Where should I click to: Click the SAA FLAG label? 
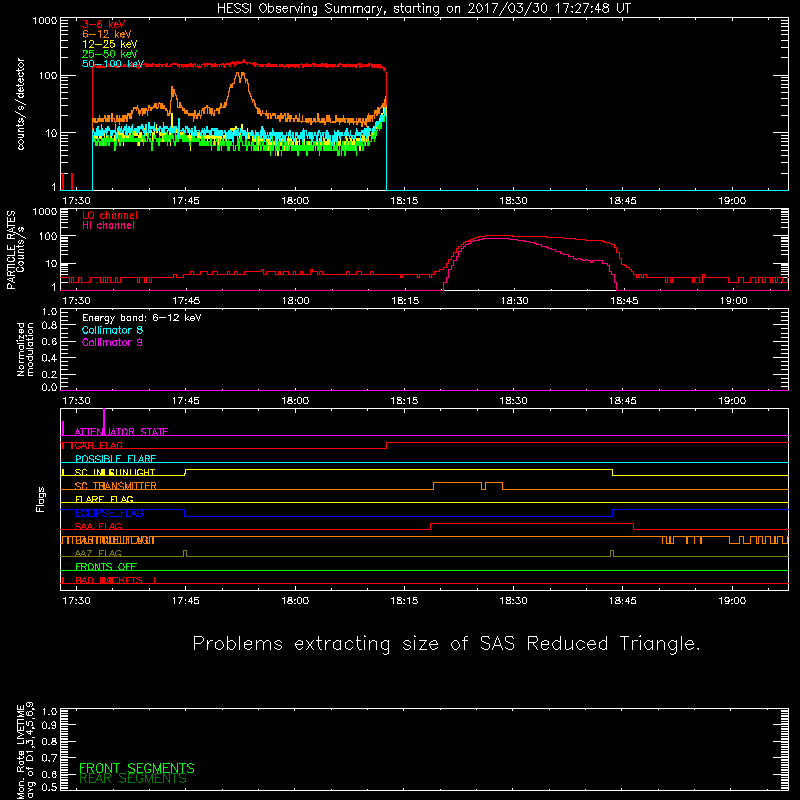[98, 527]
